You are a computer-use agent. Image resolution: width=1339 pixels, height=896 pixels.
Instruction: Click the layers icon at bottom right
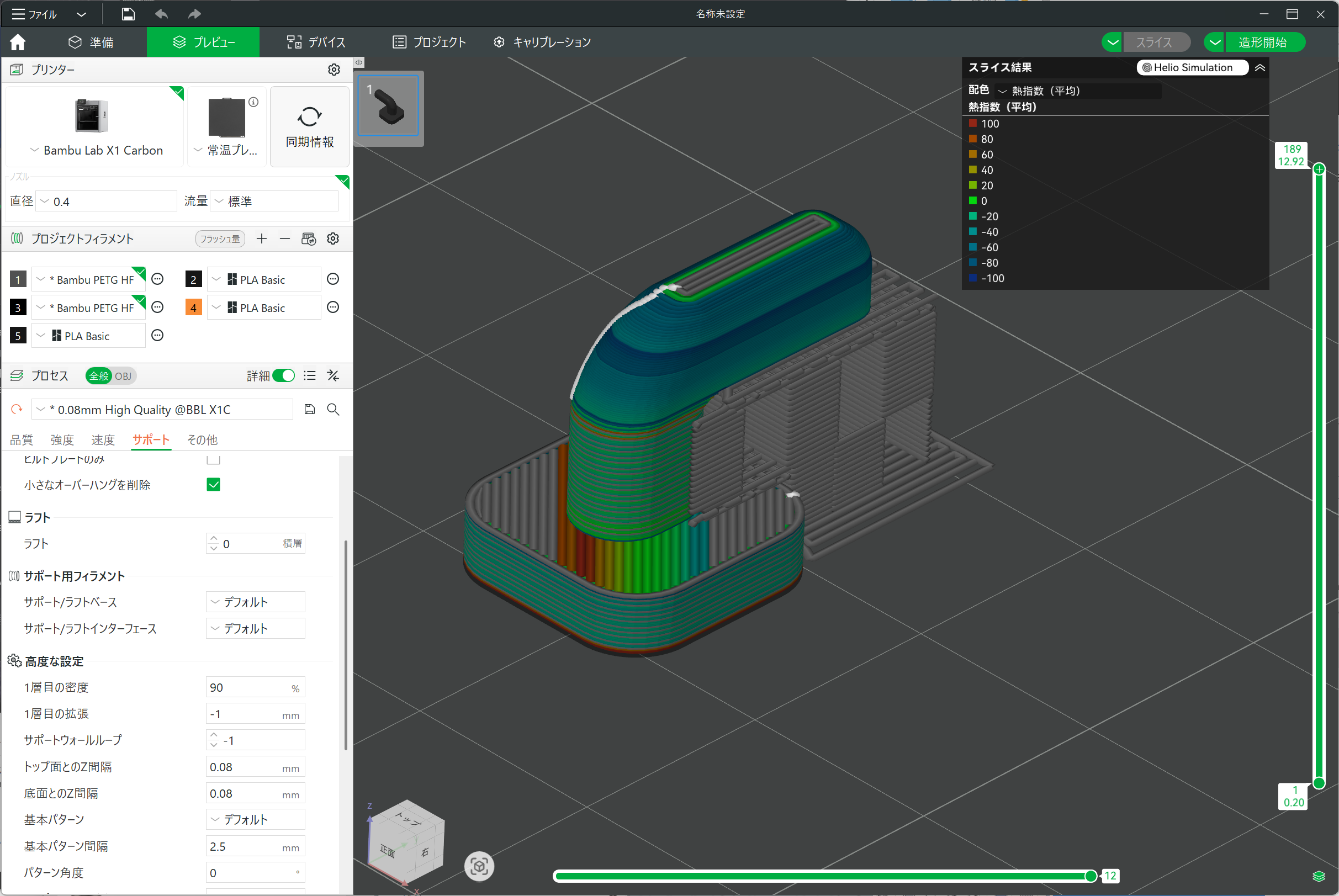pyautogui.click(x=1319, y=876)
